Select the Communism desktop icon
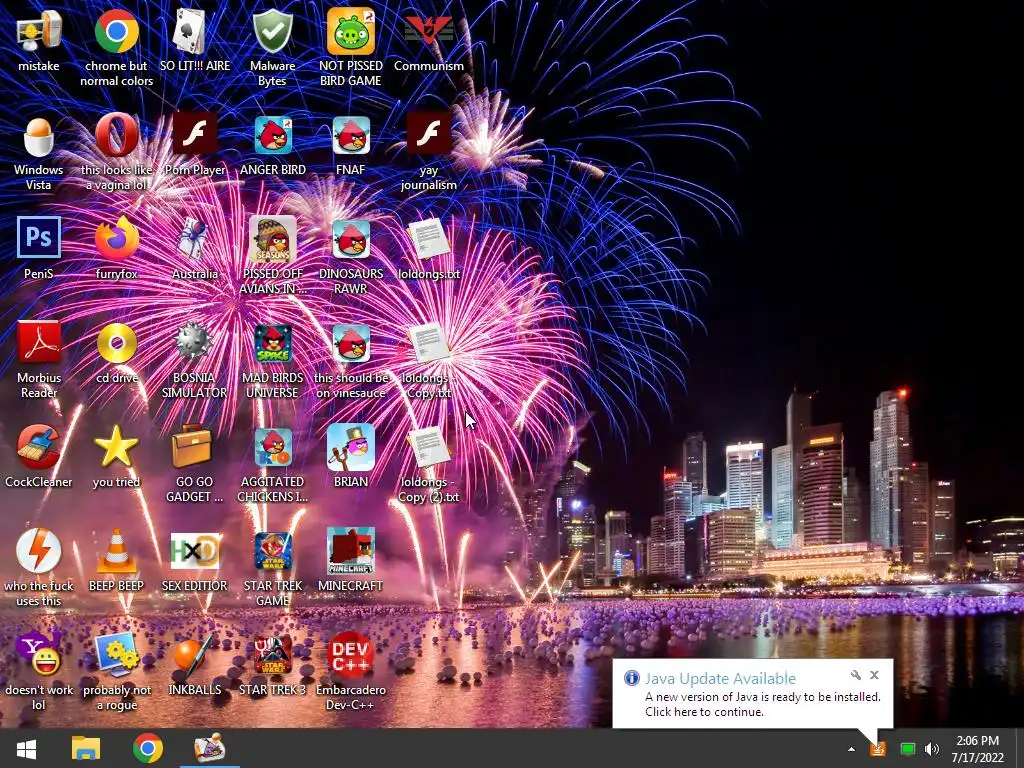This screenshot has height=768, width=1024. 429,31
